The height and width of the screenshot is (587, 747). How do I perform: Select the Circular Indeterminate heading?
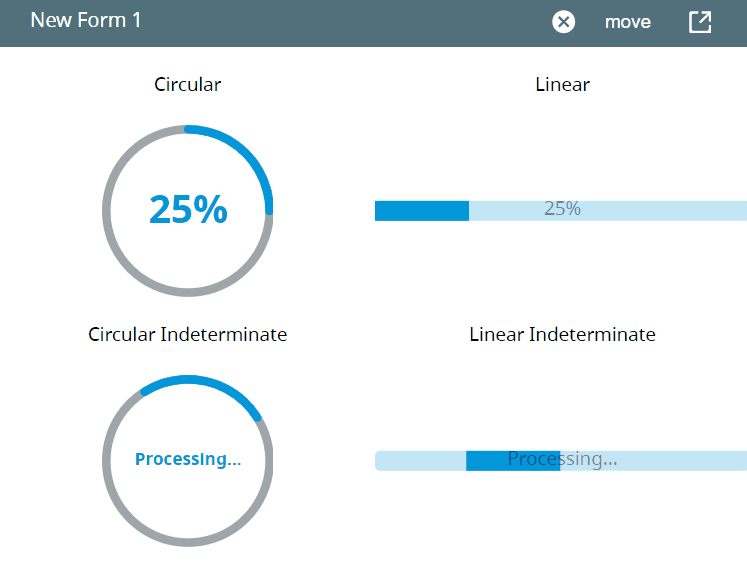188,335
